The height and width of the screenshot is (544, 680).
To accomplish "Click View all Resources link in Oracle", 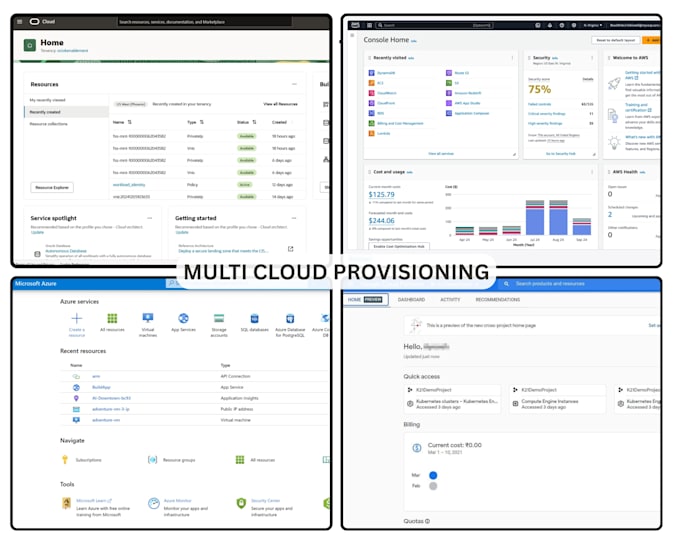I will (281, 104).
